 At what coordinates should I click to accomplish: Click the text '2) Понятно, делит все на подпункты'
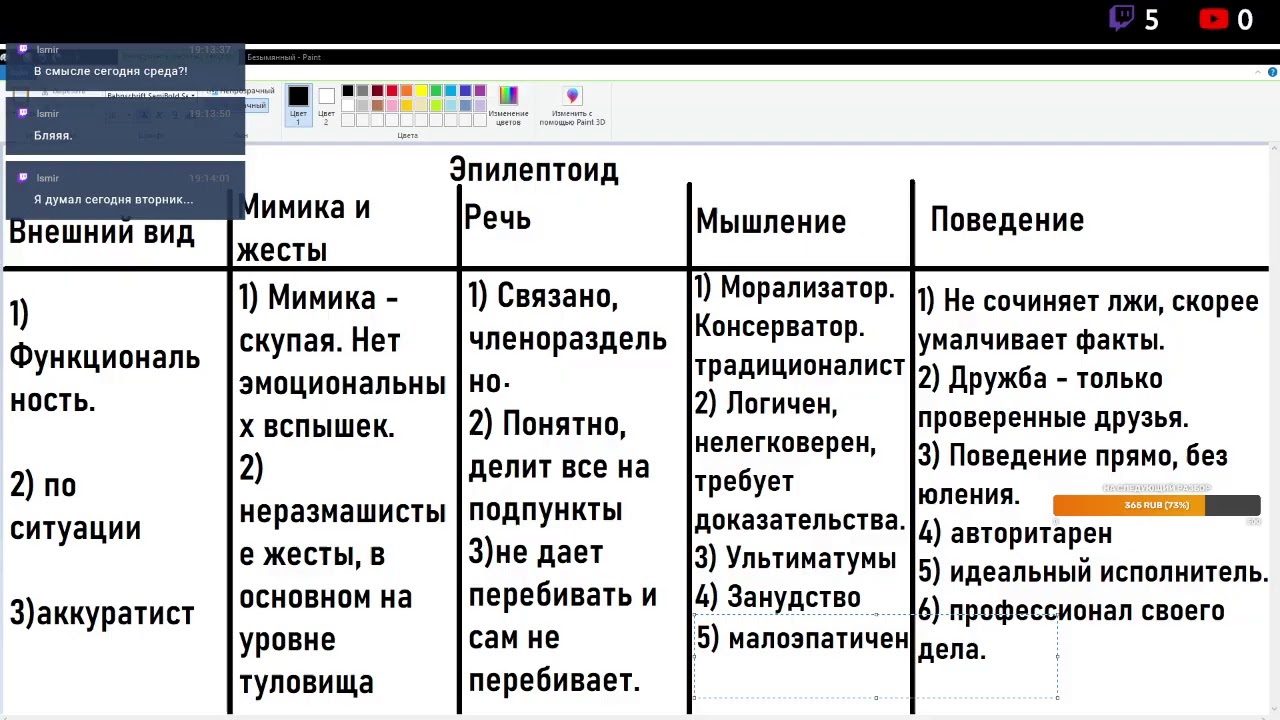coord(559,466)
